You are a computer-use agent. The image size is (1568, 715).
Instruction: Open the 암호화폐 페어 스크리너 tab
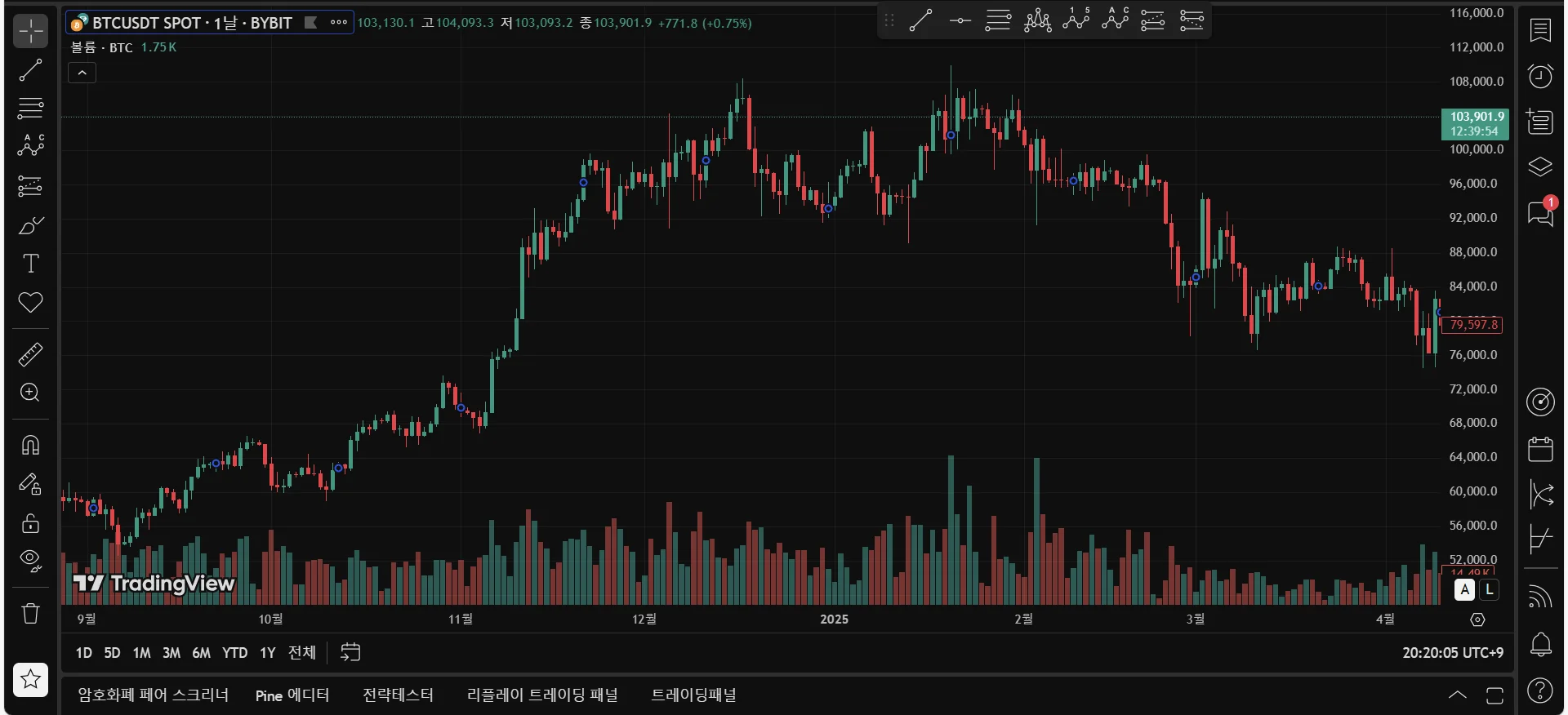153,695
